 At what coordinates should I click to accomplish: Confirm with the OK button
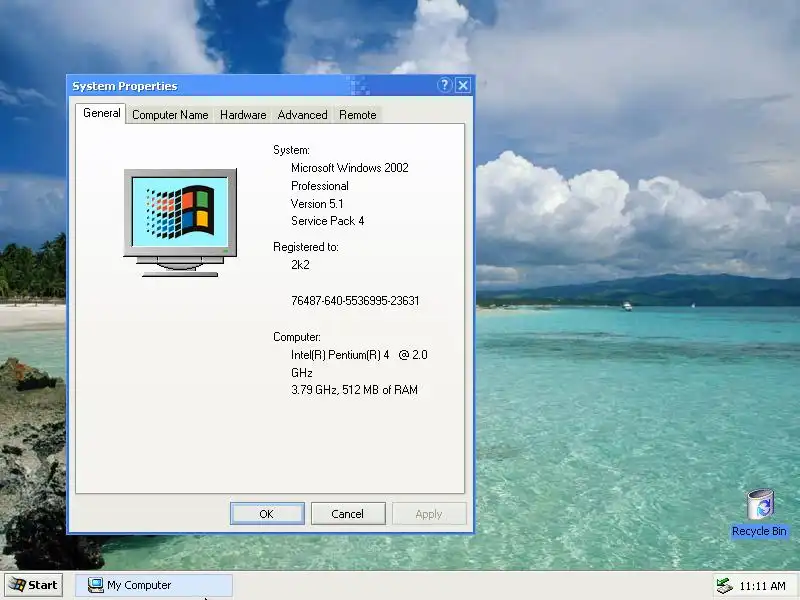[x=267, y=514]
